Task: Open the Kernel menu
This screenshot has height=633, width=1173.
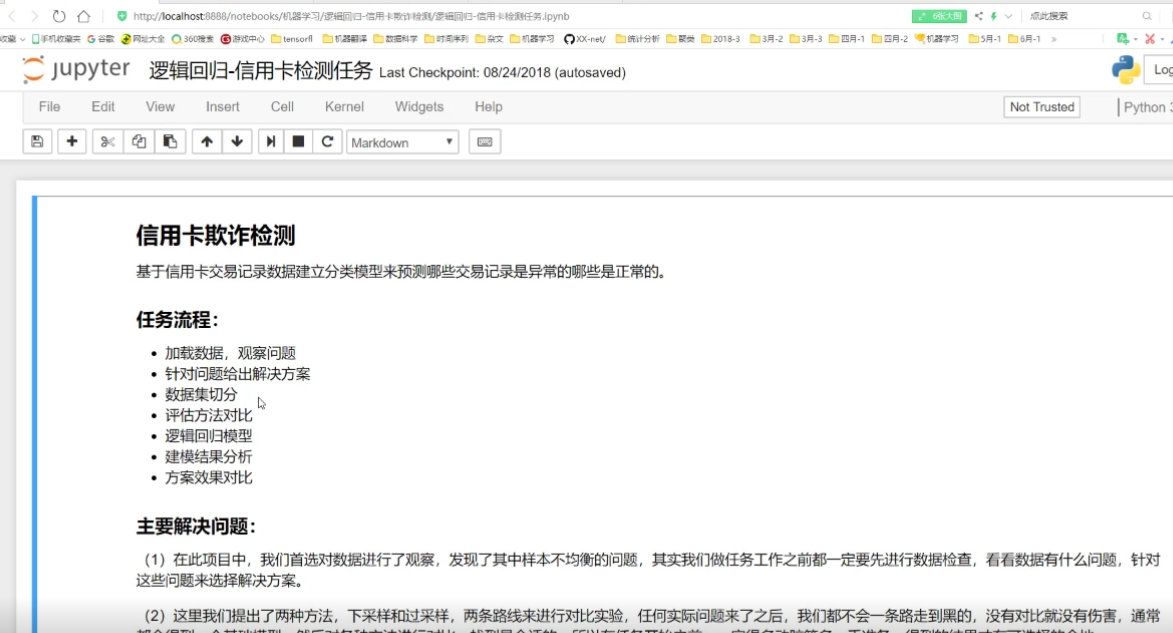Action: [x=344, y=107]
